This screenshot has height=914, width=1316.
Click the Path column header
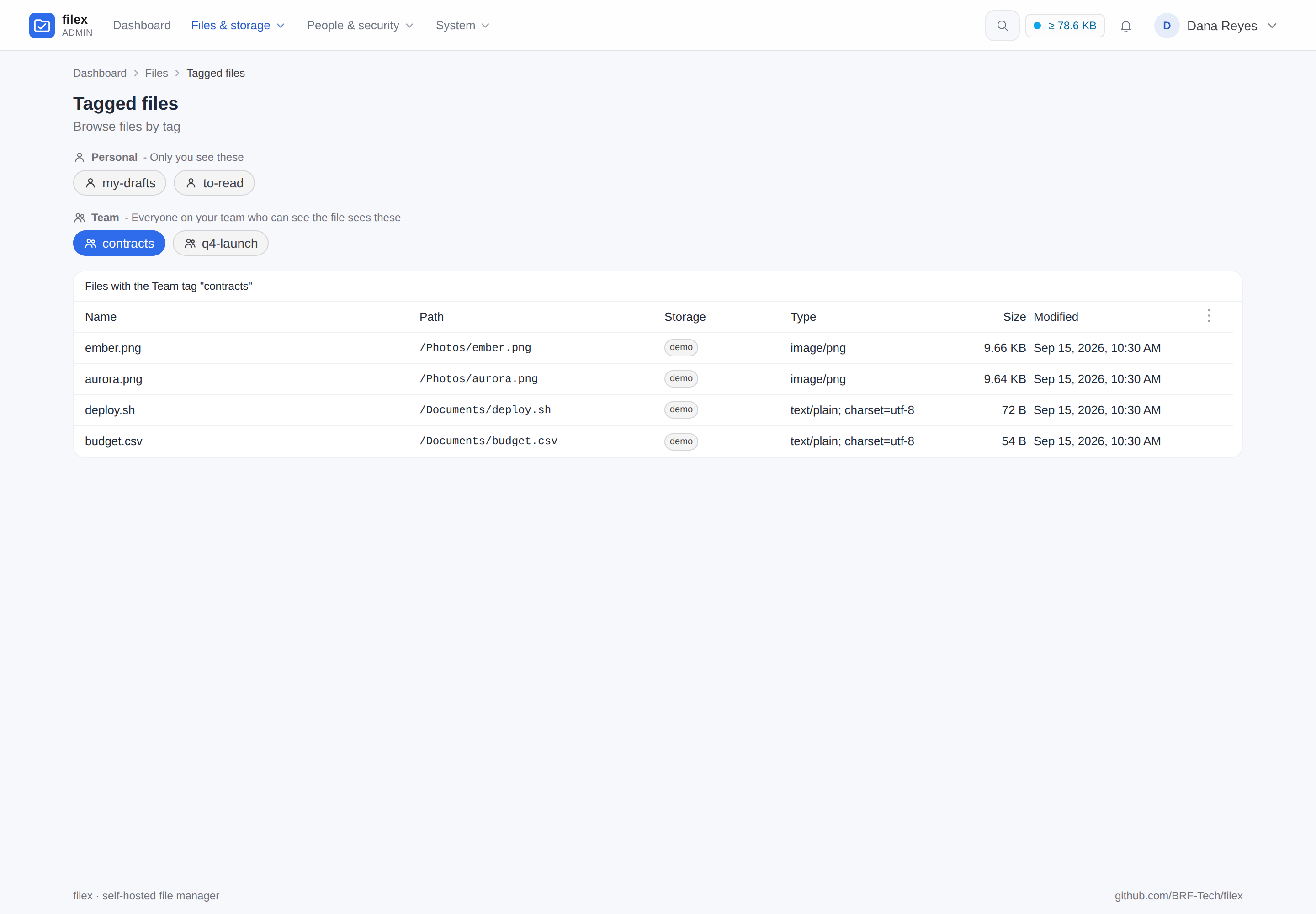click(x=431, y=317)
